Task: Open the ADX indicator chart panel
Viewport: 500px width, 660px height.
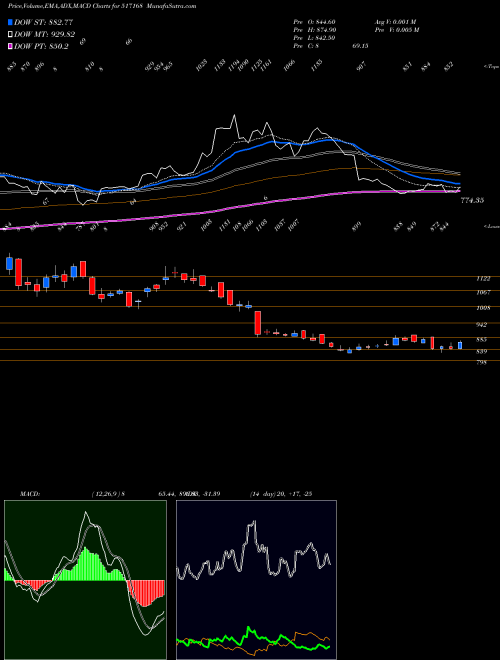Action: point(256,580)
